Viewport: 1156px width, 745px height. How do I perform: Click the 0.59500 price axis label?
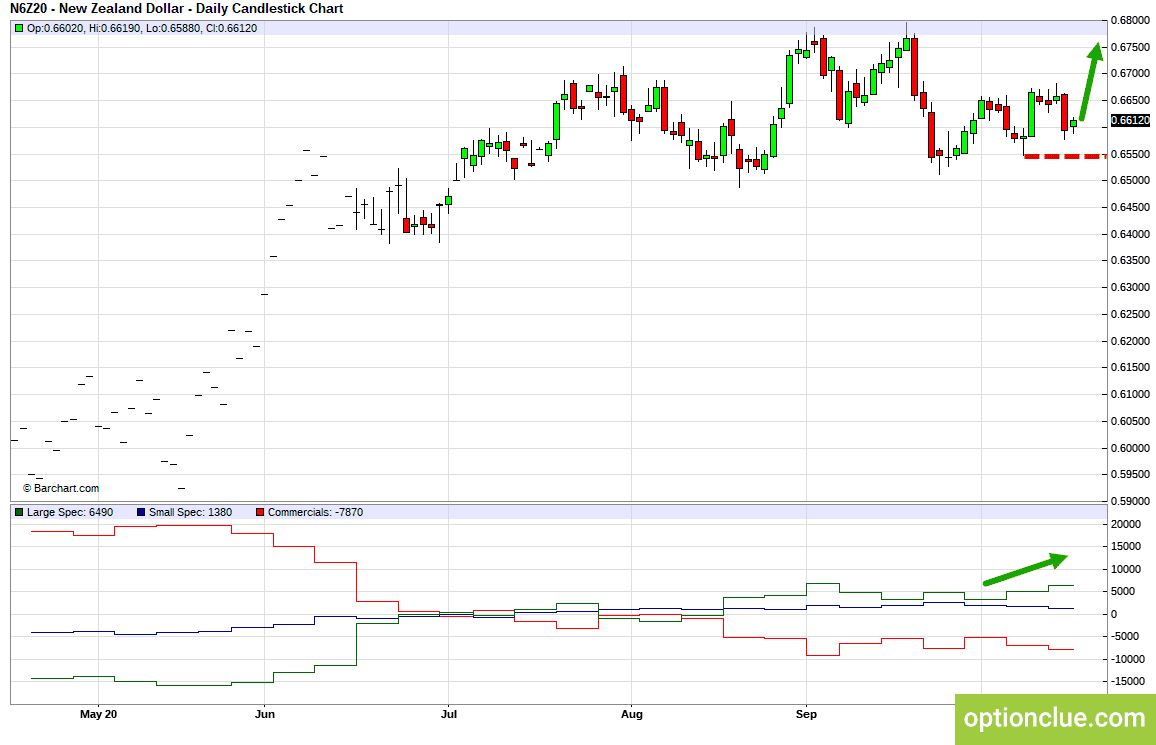click(1130, 475)
